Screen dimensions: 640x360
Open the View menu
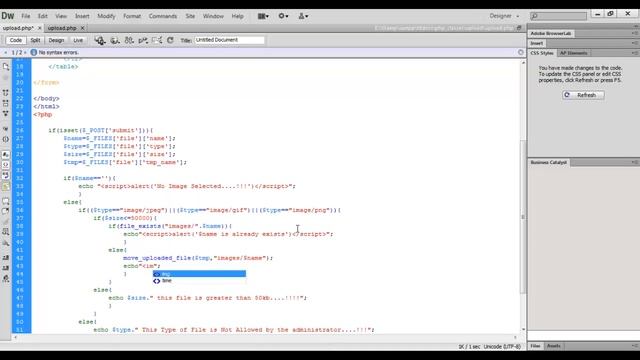(61, 16)
